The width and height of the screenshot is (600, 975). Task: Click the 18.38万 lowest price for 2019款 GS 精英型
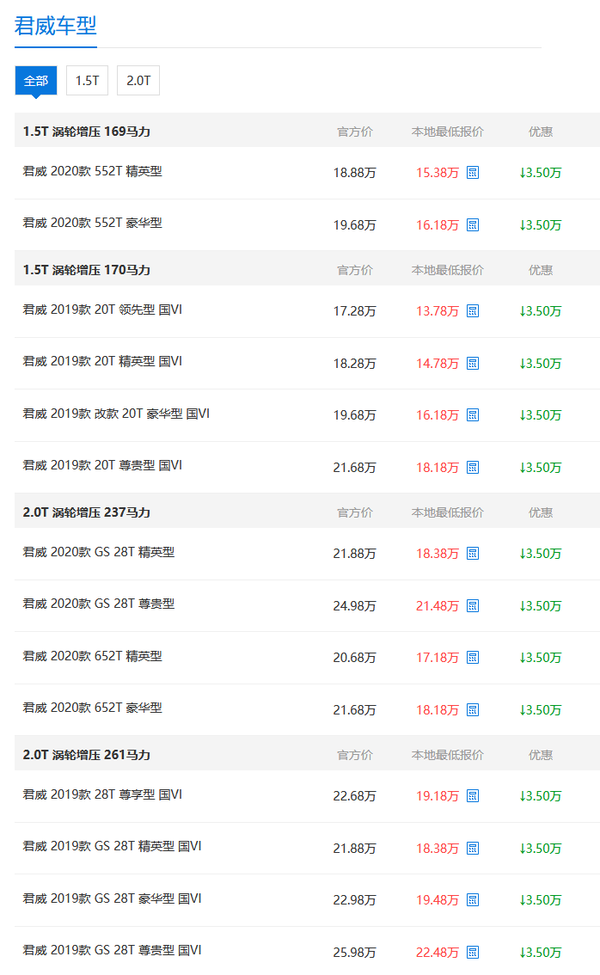point(437,848)
